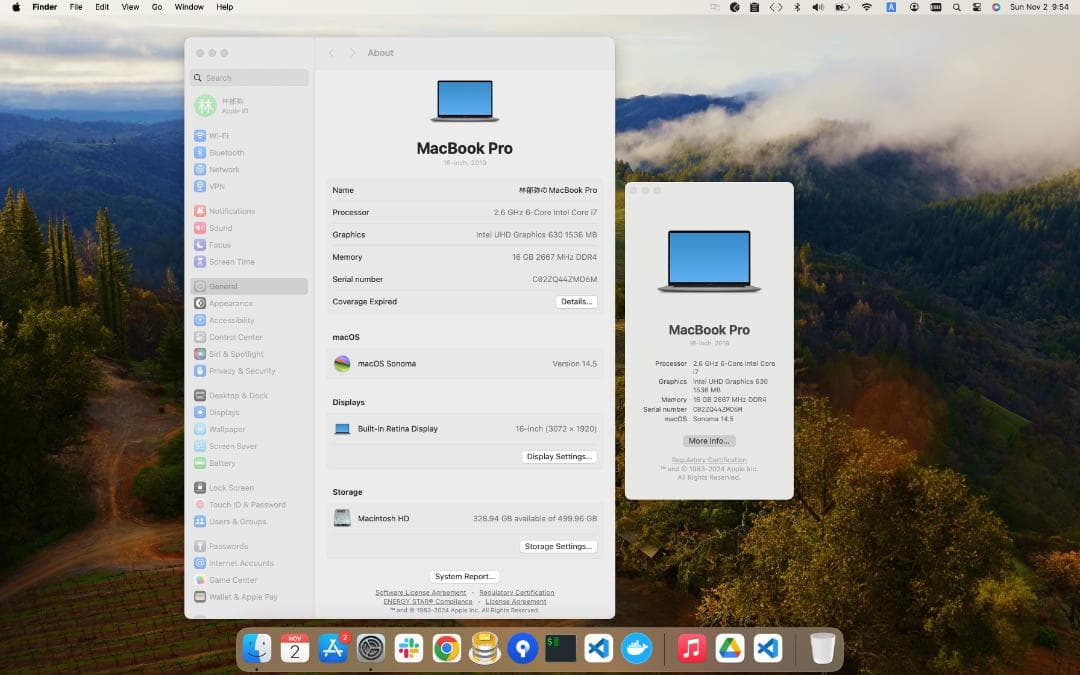Launch Visual Studio Code from the Dock
Screen dimensions: 1080x675
(599, 648)
